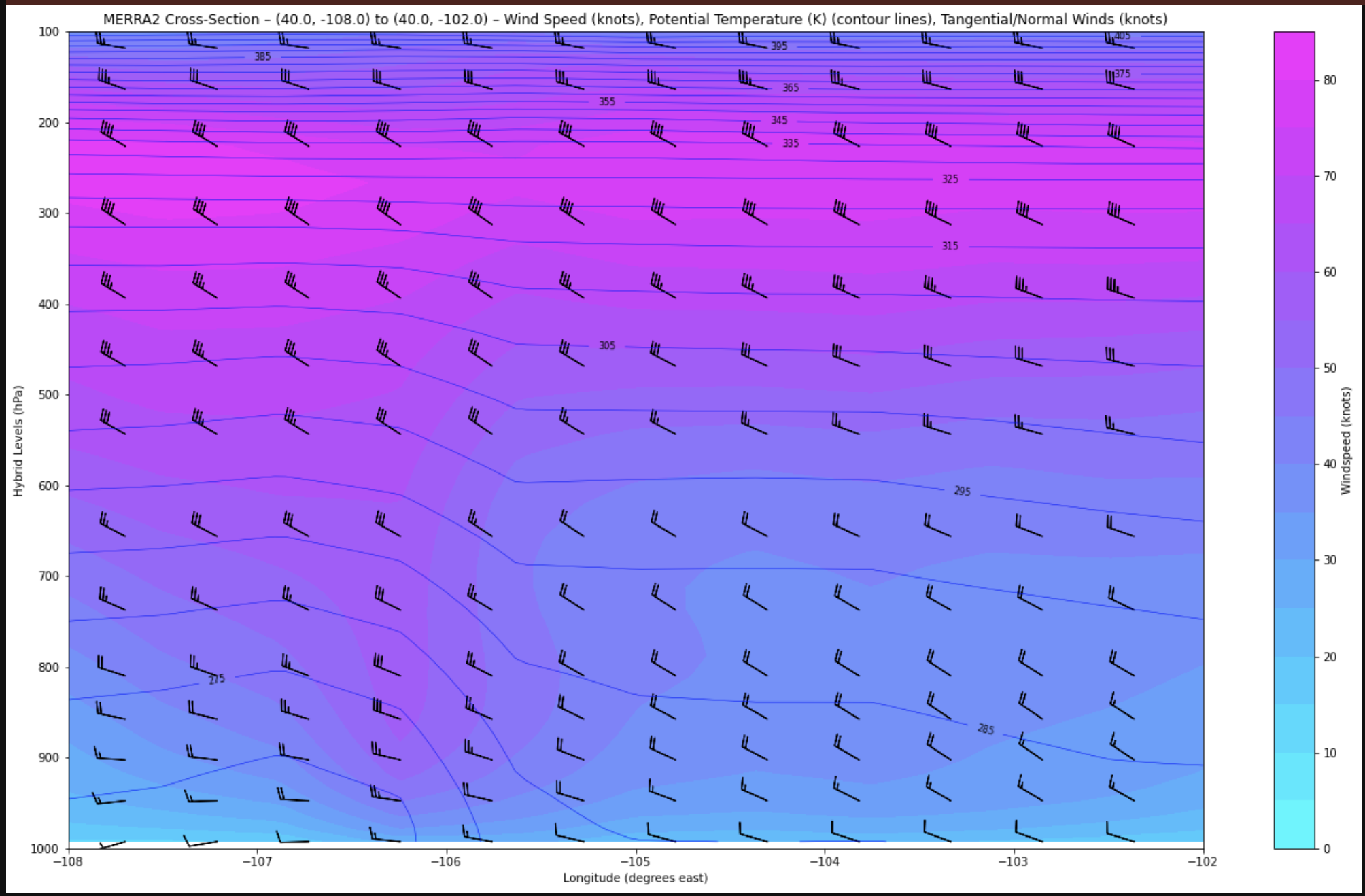Screen dimensions: 1365x896
Task: Select the colorbar tick value 40
Action: [x=1330, y=464]
